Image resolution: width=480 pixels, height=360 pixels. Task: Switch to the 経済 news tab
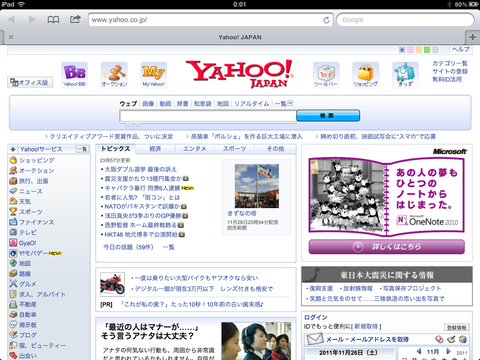point(155,149)
